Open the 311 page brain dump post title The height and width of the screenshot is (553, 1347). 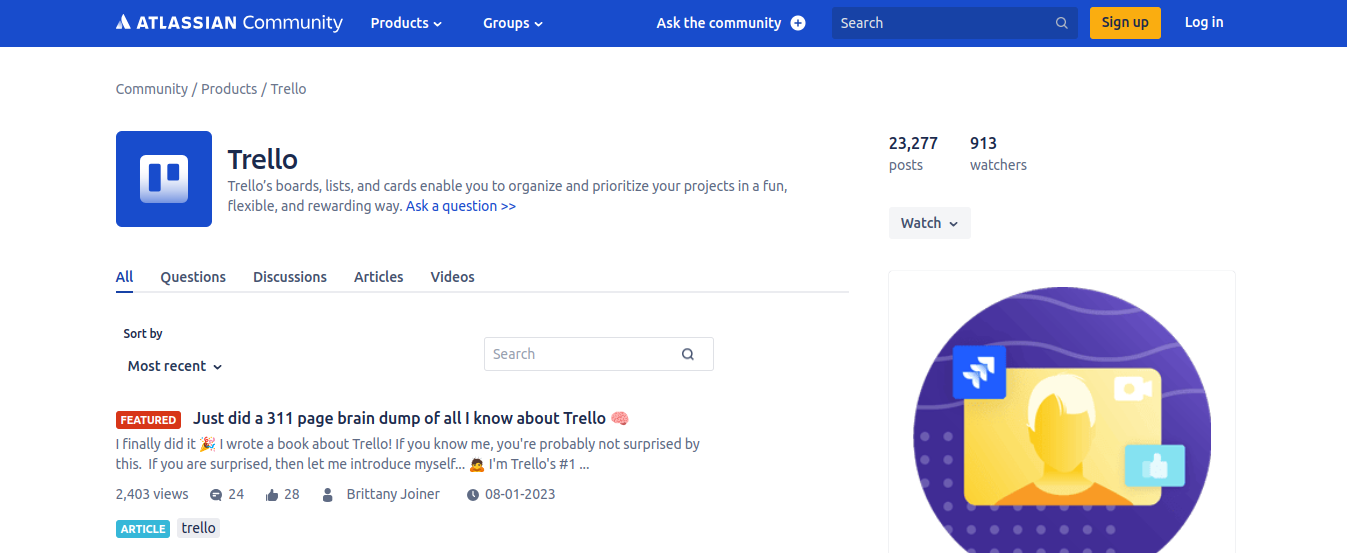click(411, 418)
